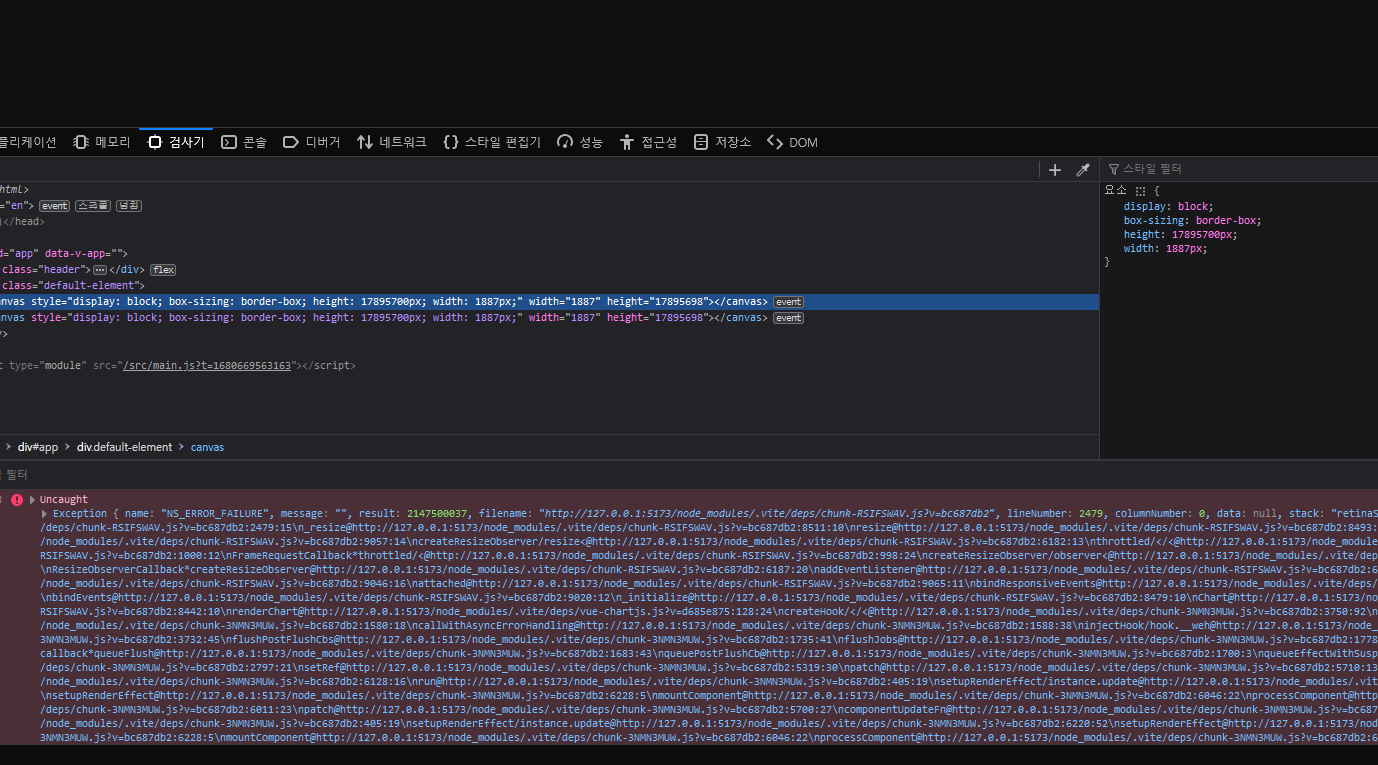
Task: Click the event badge on the html element
Action: [x=55, y=206]
